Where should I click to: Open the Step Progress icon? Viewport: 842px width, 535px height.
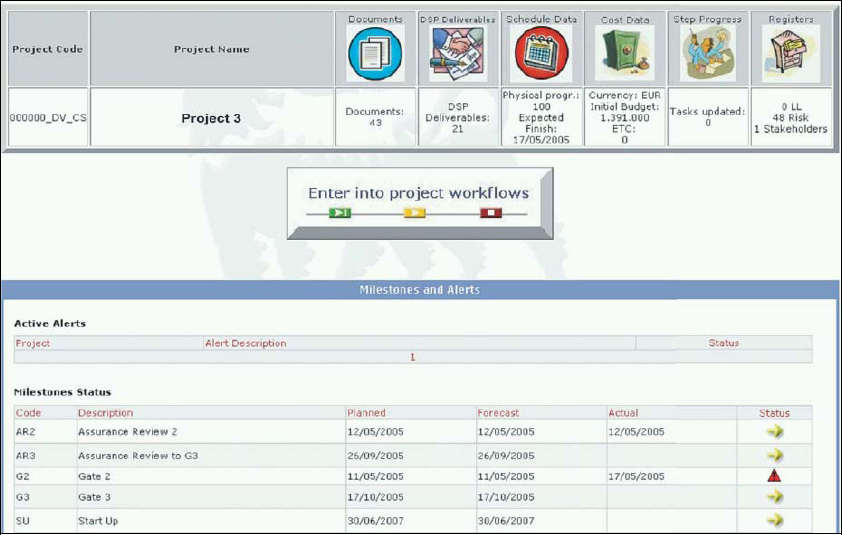pyautogui.click(x=707, y=53)
